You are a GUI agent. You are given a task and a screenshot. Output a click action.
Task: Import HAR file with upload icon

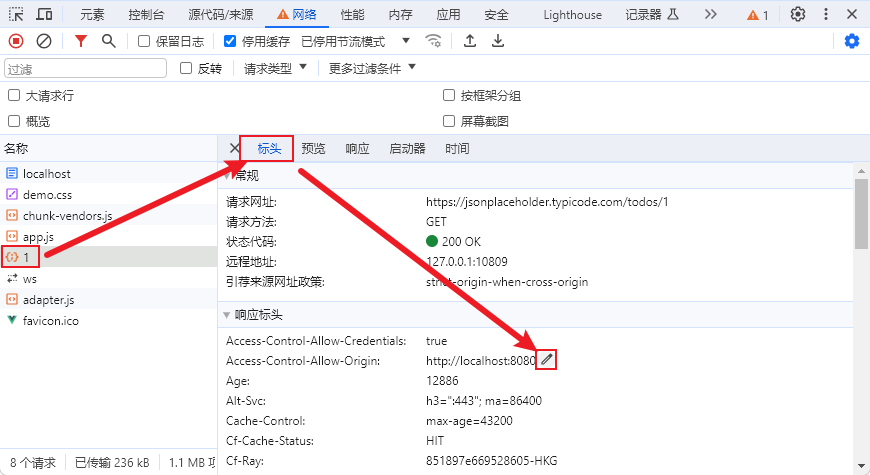point(470,41)
